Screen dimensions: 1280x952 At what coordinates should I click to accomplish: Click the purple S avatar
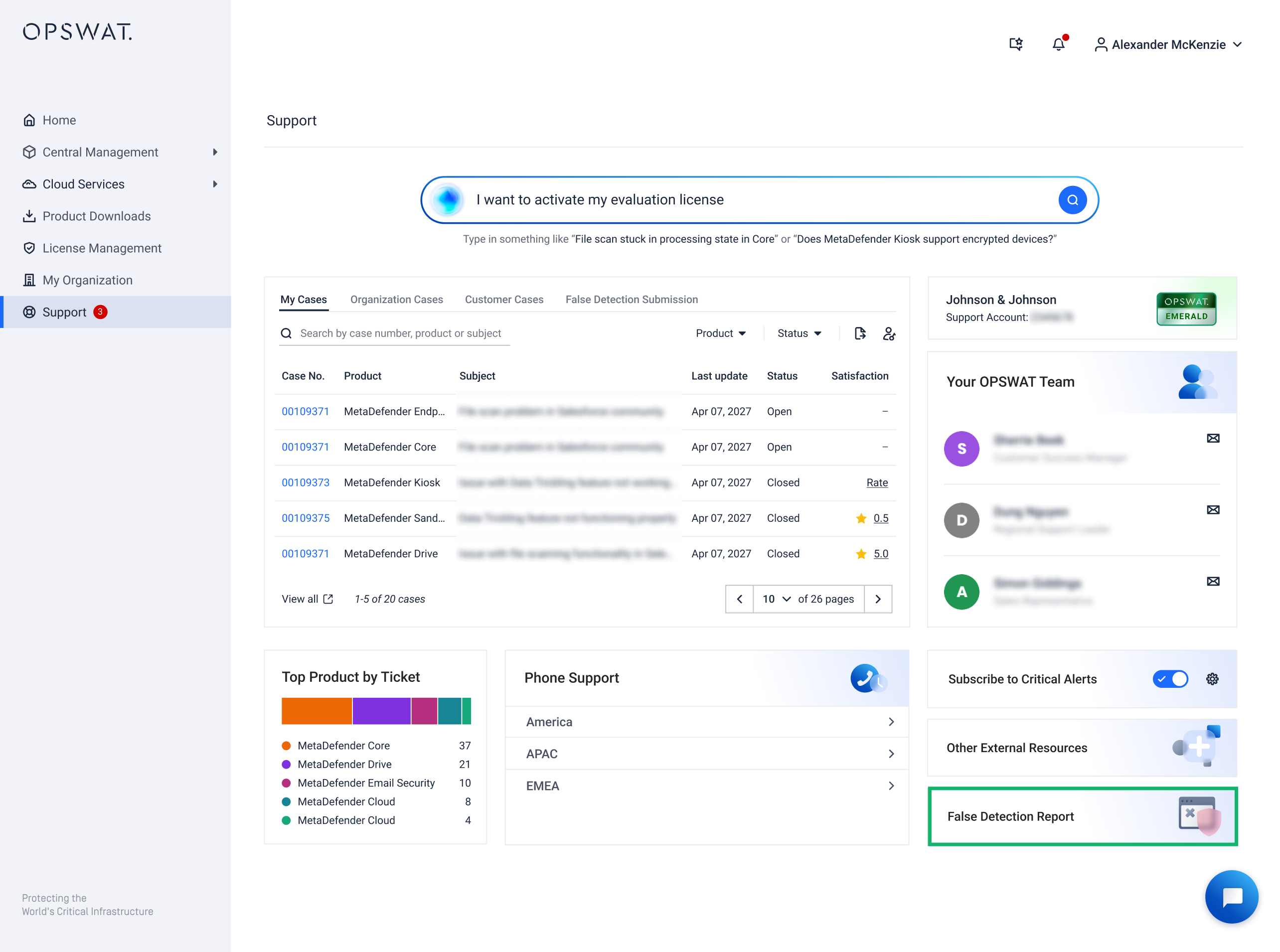coord(961,449)
